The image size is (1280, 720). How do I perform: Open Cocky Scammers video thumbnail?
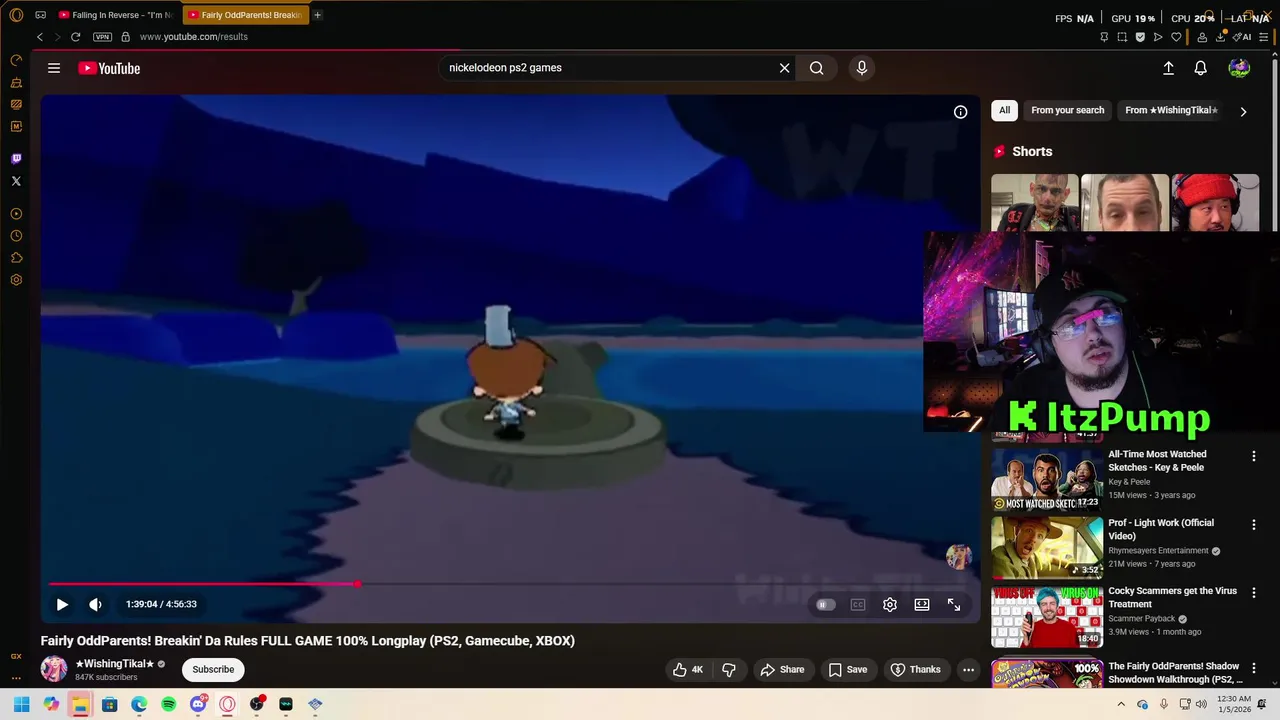tap(1046, 616)
